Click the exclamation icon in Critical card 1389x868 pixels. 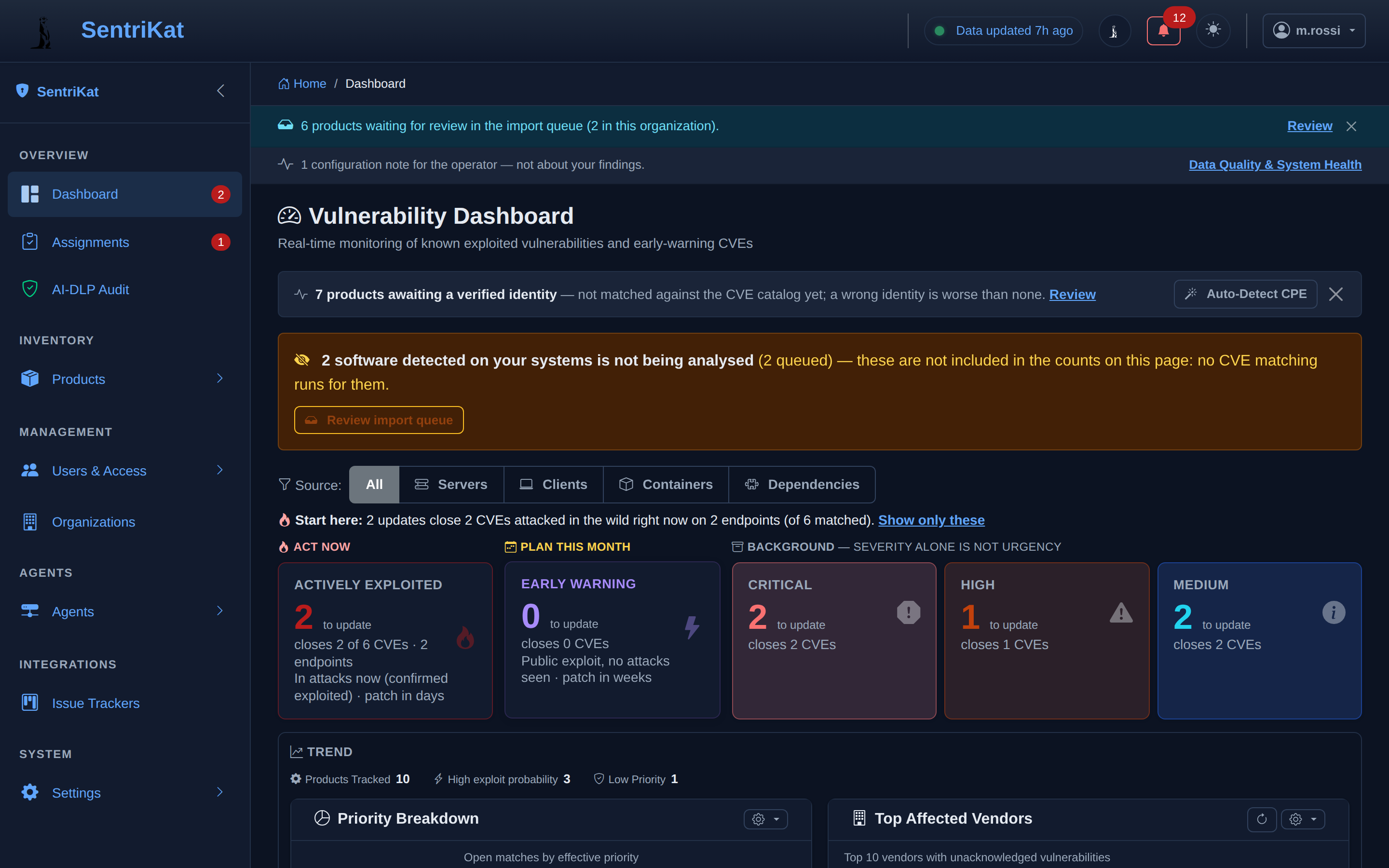coord(909,612)
